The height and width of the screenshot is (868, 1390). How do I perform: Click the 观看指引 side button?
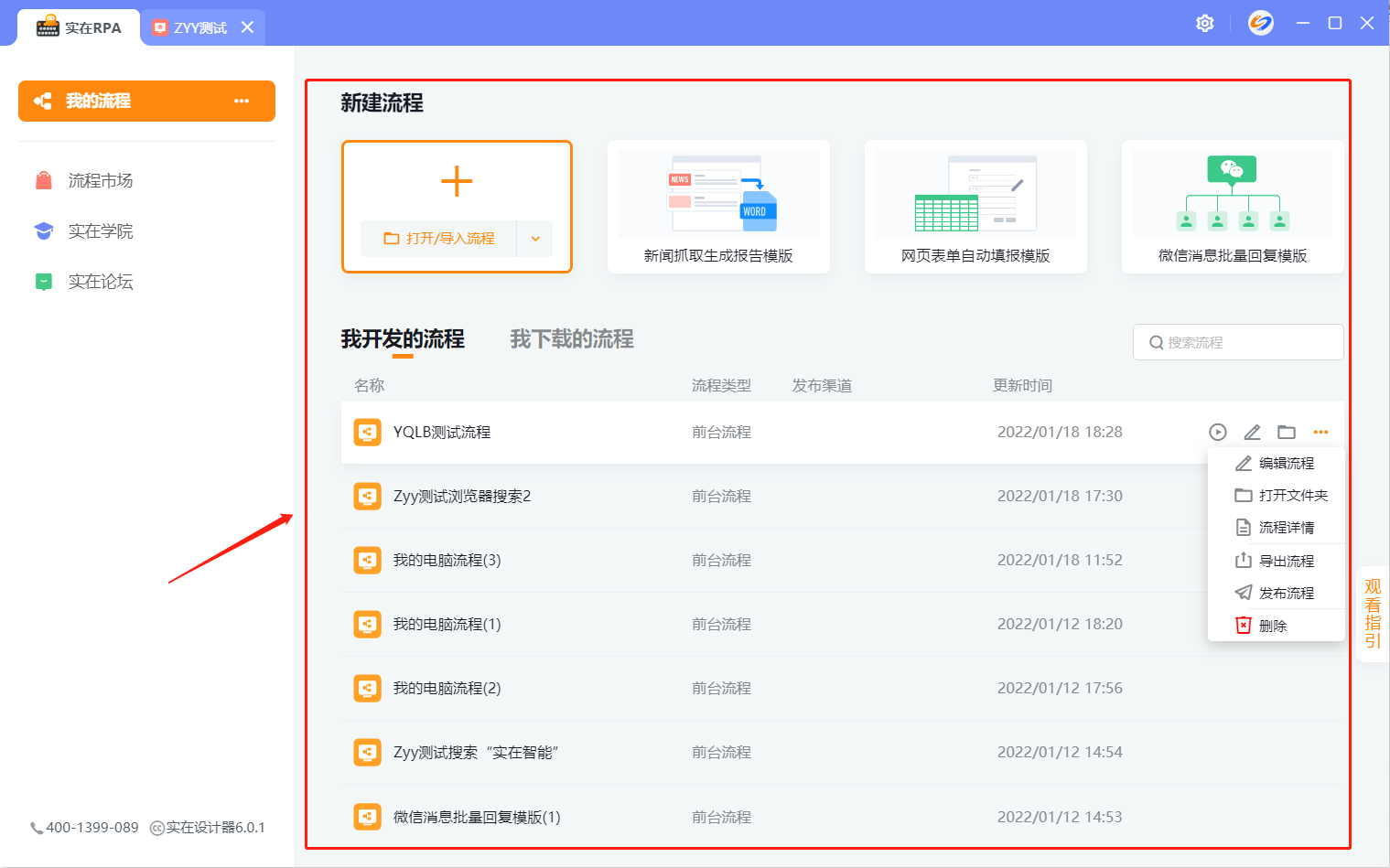click(x=1373, y=614)
